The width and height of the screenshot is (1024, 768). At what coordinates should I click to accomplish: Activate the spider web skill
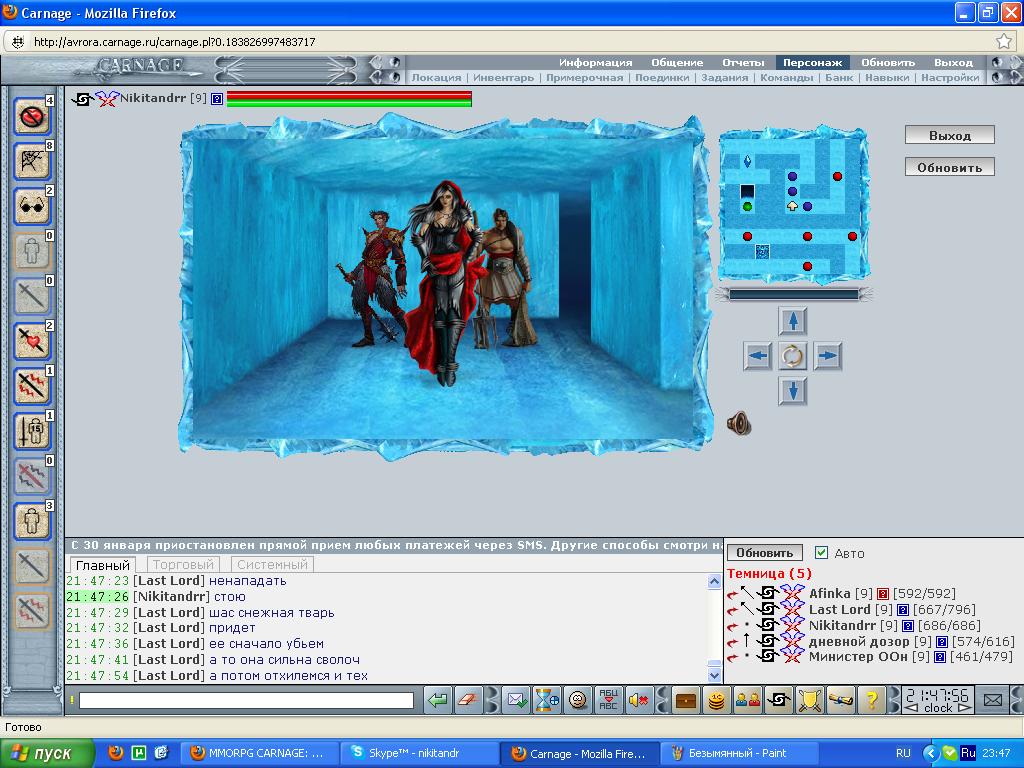click(32, 161)
